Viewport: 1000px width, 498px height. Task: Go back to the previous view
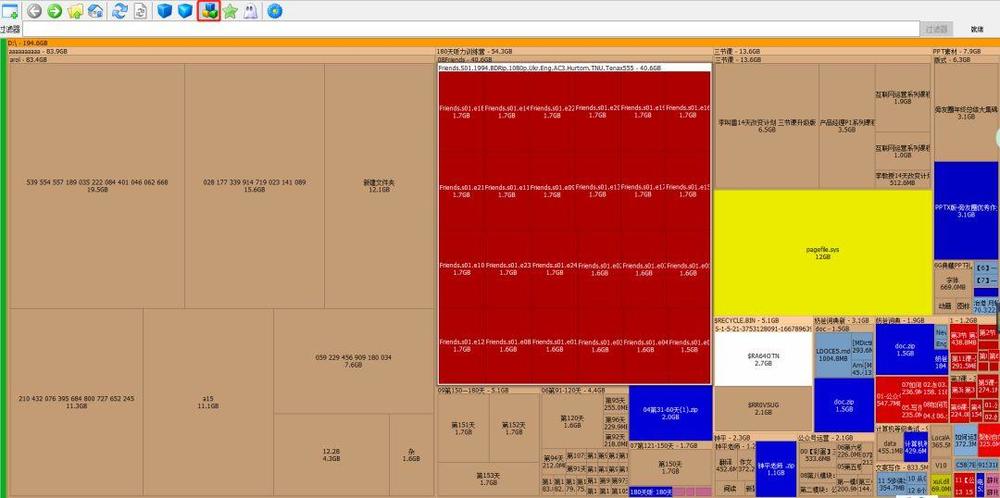34,11
